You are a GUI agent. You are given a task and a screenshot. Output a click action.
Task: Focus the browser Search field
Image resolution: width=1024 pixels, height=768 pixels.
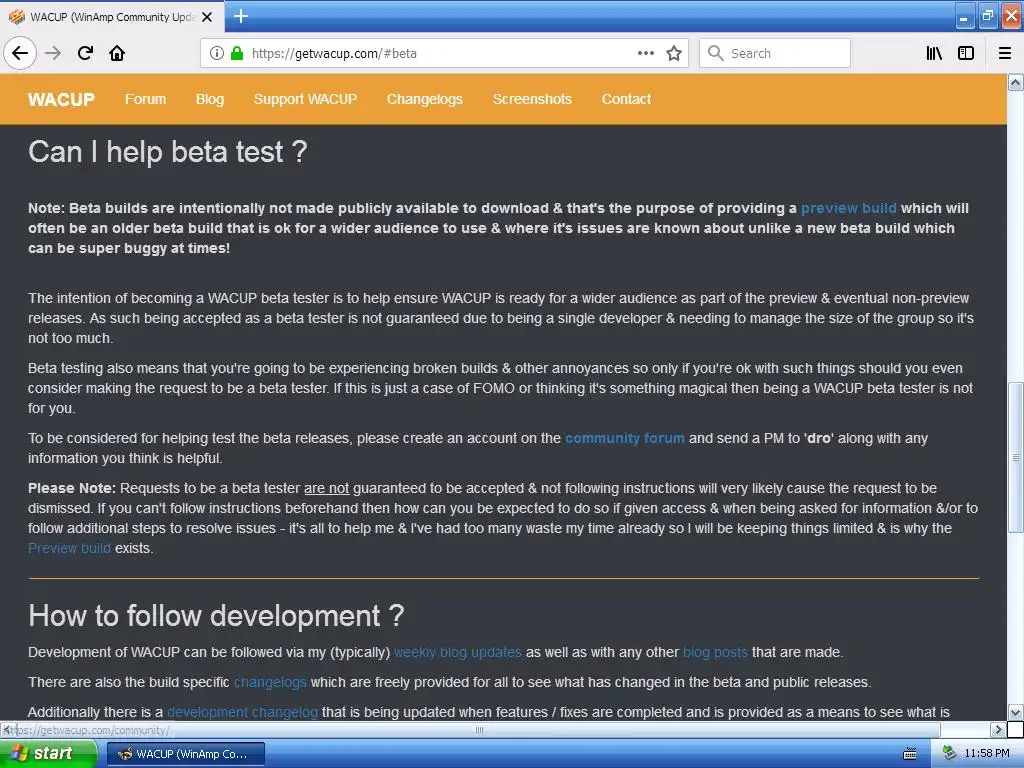click(775, 53)
